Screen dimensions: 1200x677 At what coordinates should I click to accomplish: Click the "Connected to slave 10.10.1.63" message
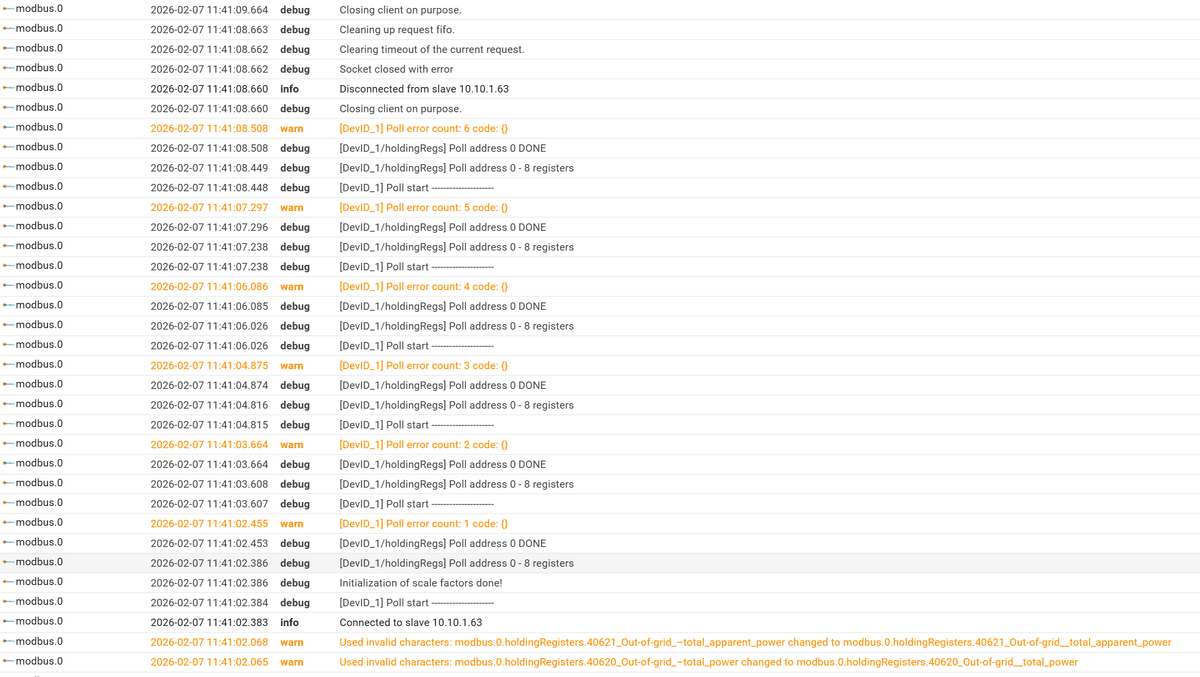410,622
